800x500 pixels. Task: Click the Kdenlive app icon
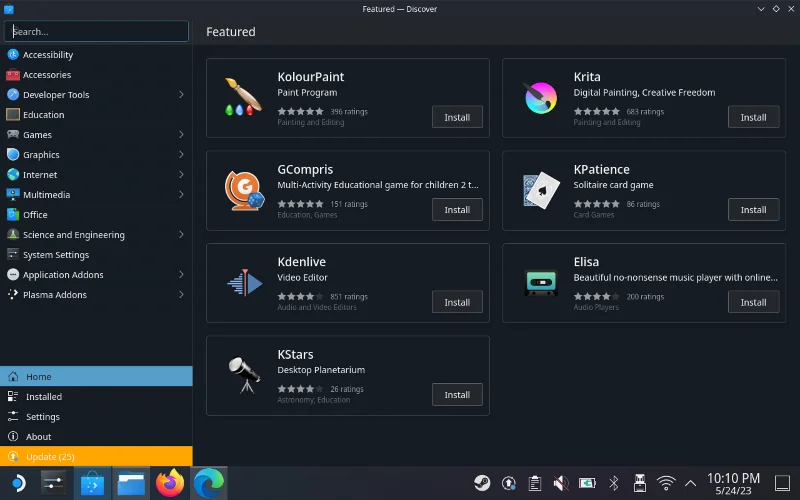coord(244,283)
